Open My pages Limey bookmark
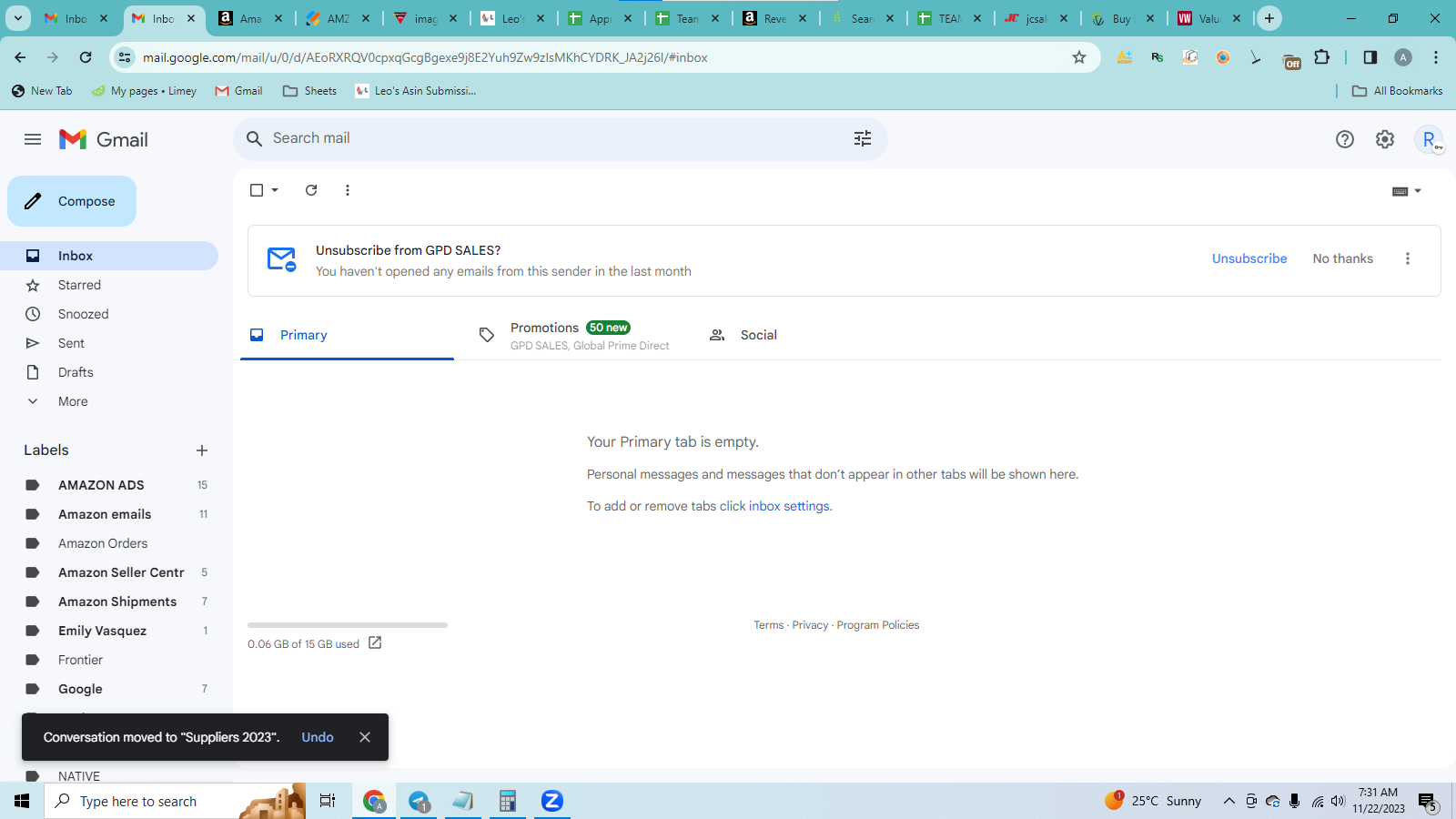Viewport: 1456px width, 819px height. click(x=144, y=91)
